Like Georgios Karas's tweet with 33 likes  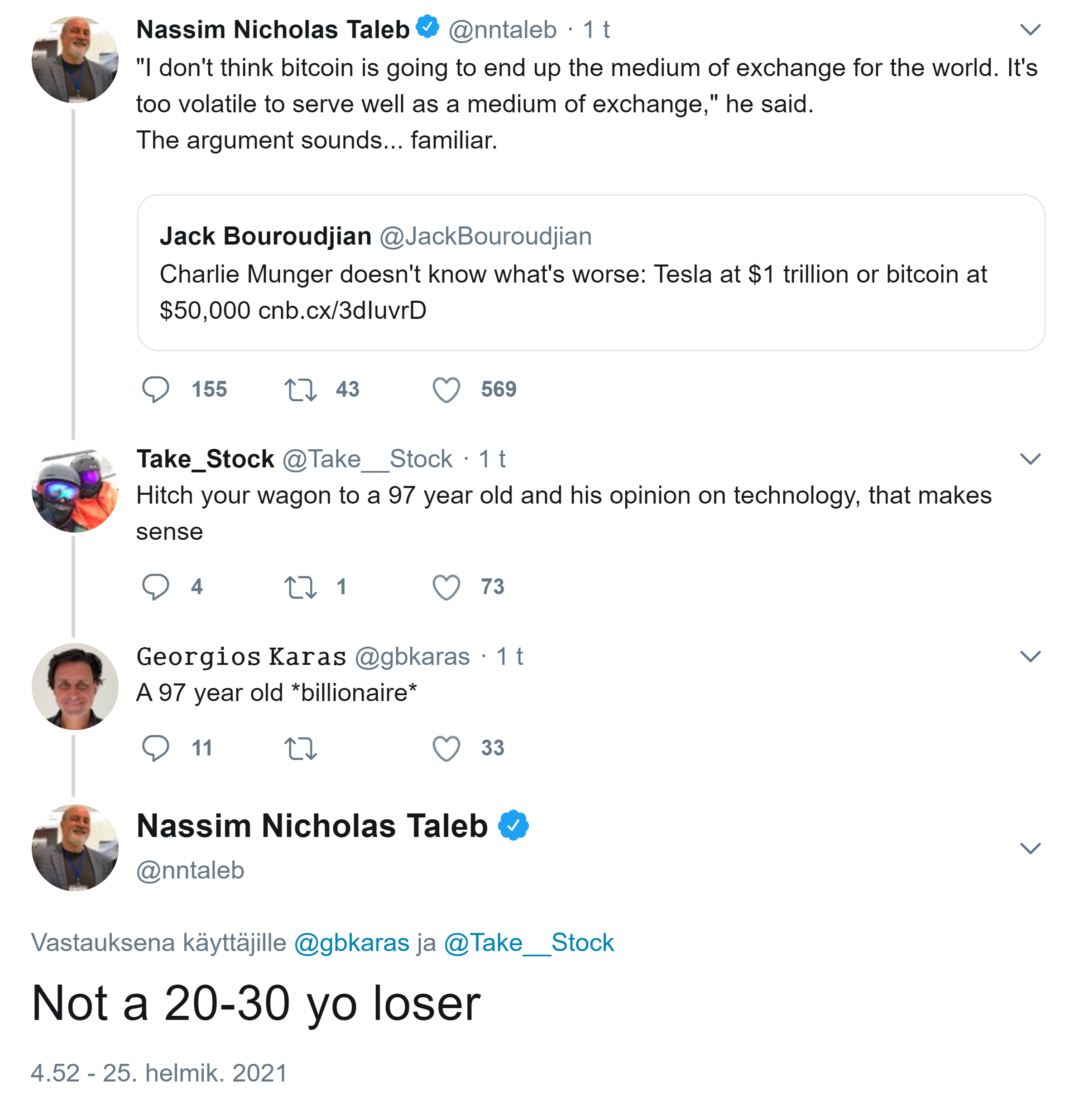pyautogui.click(x=446, y=748)
